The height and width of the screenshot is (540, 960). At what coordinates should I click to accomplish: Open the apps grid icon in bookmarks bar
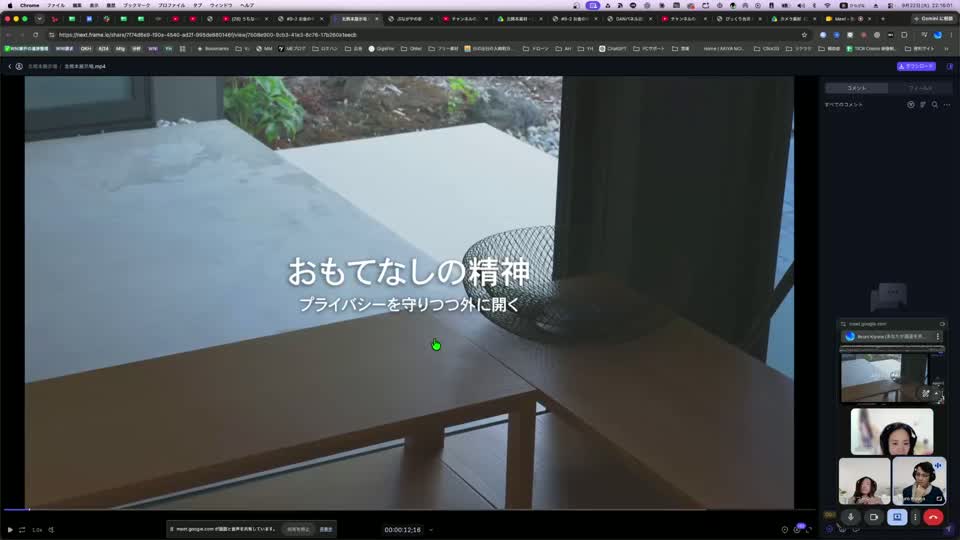182,48
